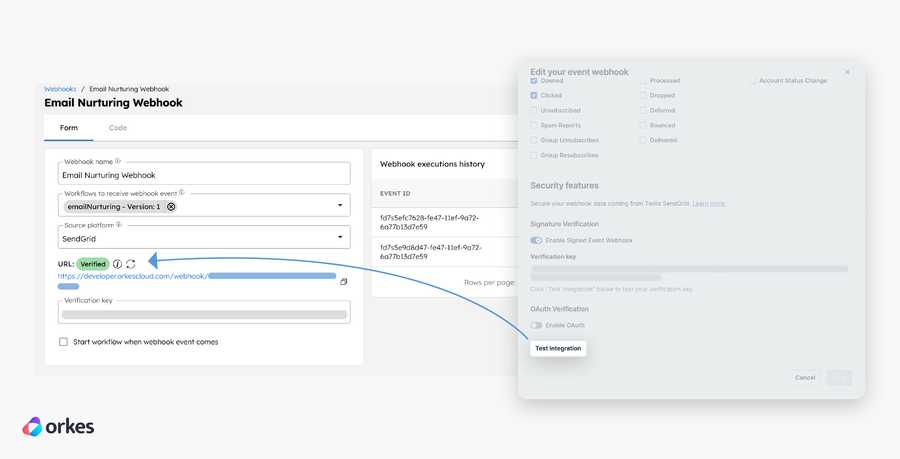Click the Security features heading
The image size is (900, 459).
click(x=564, y=185)
